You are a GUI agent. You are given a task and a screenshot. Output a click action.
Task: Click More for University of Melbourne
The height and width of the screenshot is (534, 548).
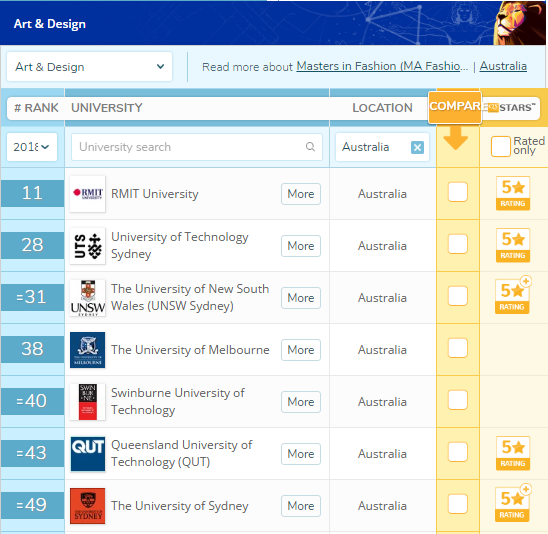tap(301, 350)
